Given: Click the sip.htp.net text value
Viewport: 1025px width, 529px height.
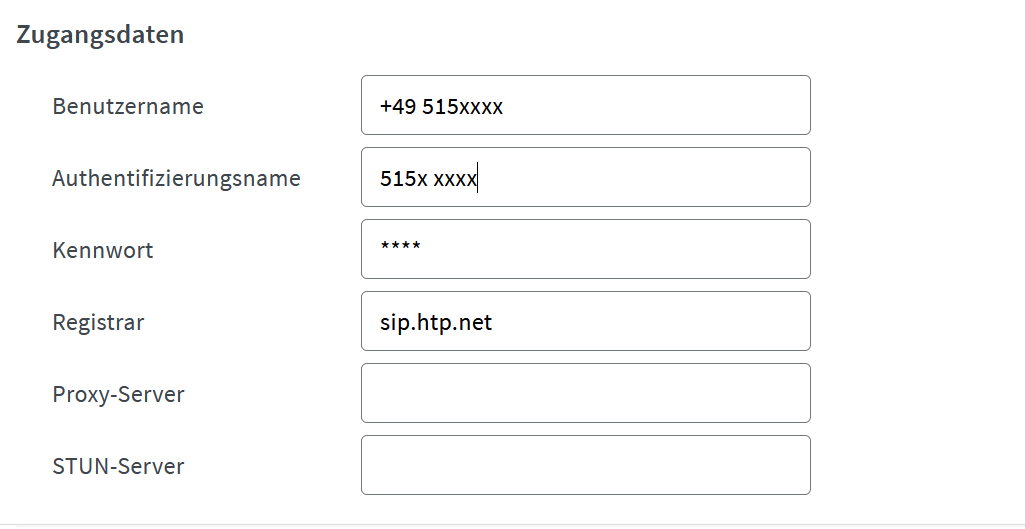Looking at the screenshot, I should (x=436, y=322).
